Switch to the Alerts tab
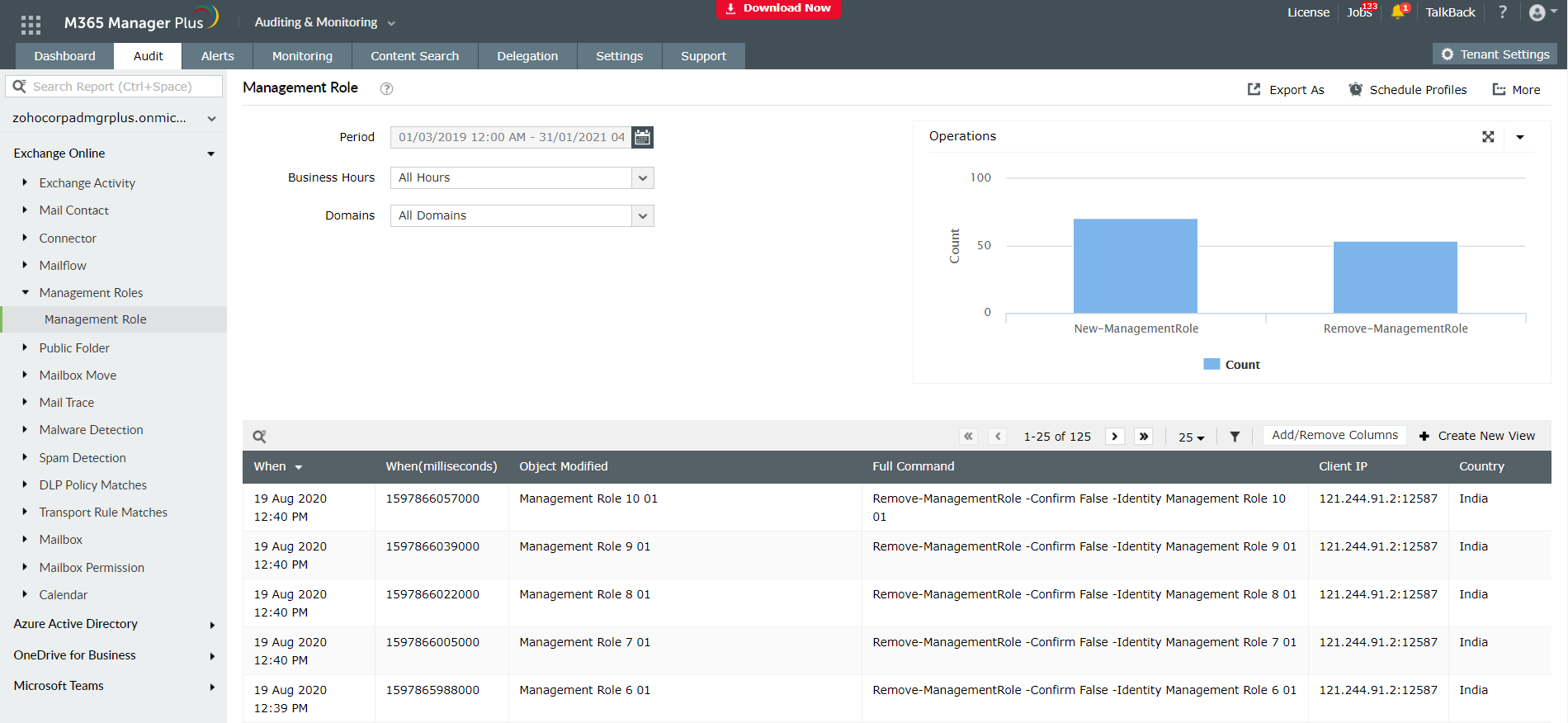The height and width of the screenshot is (723, 1568). pos(218,56)
